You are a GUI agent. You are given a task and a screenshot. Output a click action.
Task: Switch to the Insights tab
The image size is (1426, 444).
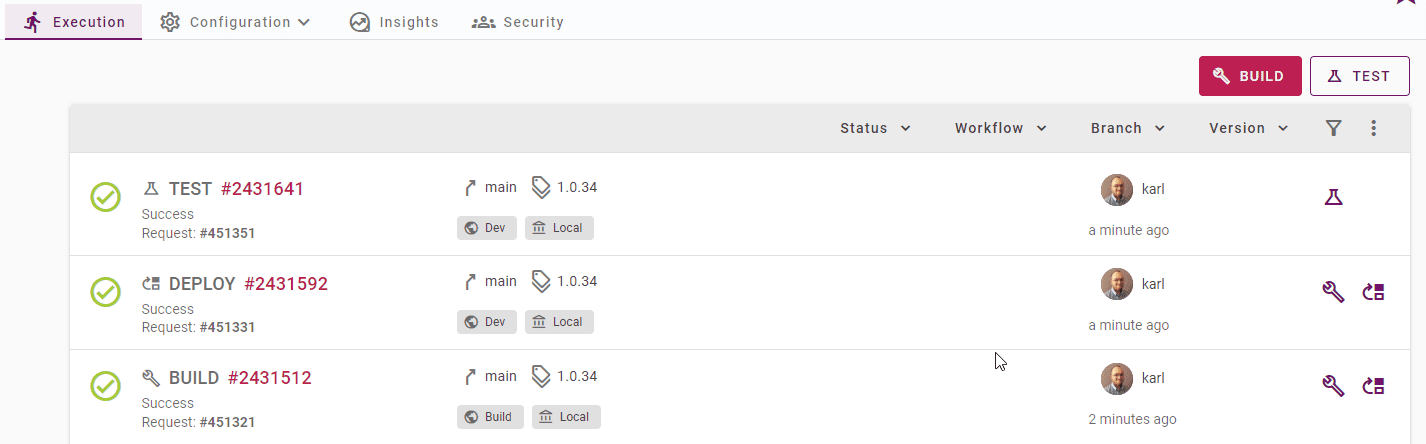pos(394,22)
